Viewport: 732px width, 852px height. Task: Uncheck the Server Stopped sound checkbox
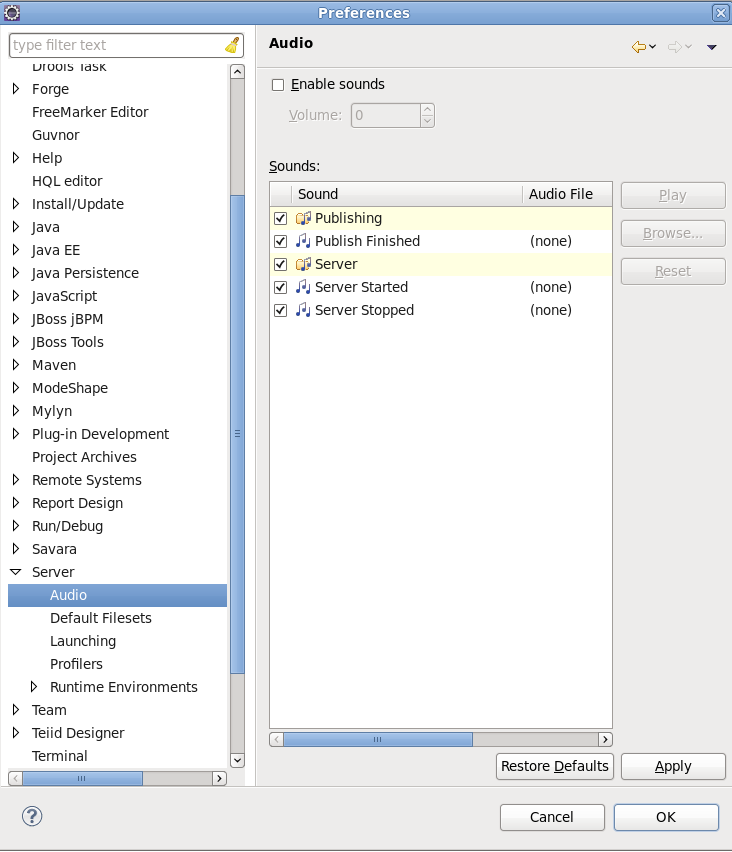[x=281, y=310]
